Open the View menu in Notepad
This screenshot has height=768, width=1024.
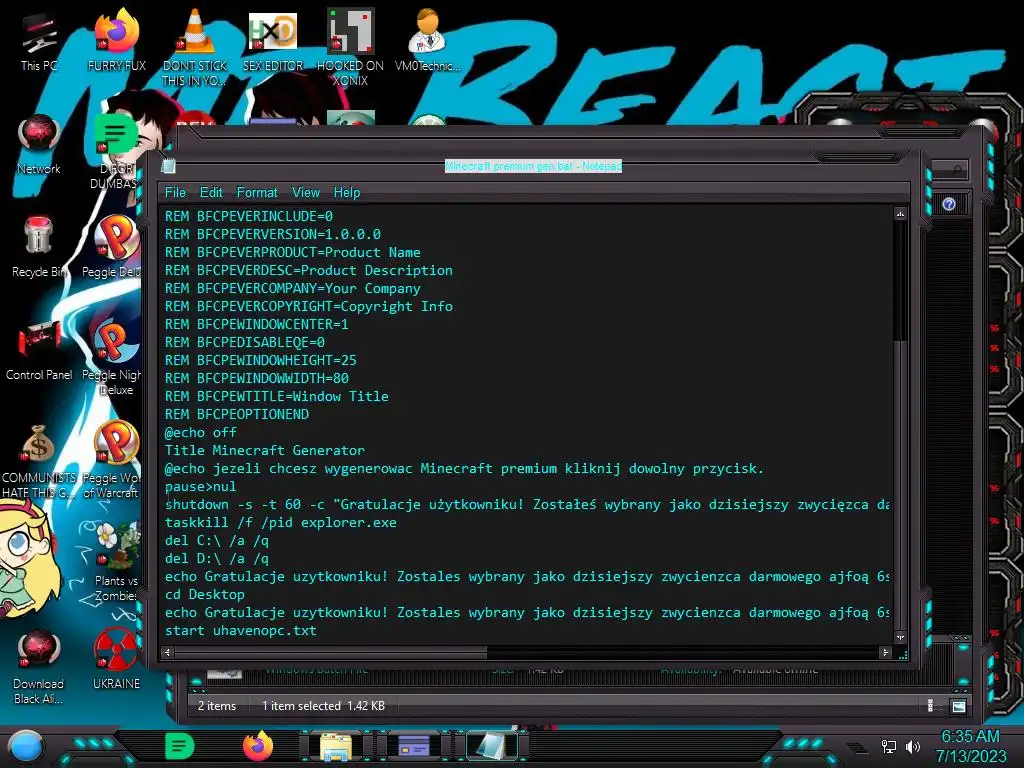click(x=306, y=193)
